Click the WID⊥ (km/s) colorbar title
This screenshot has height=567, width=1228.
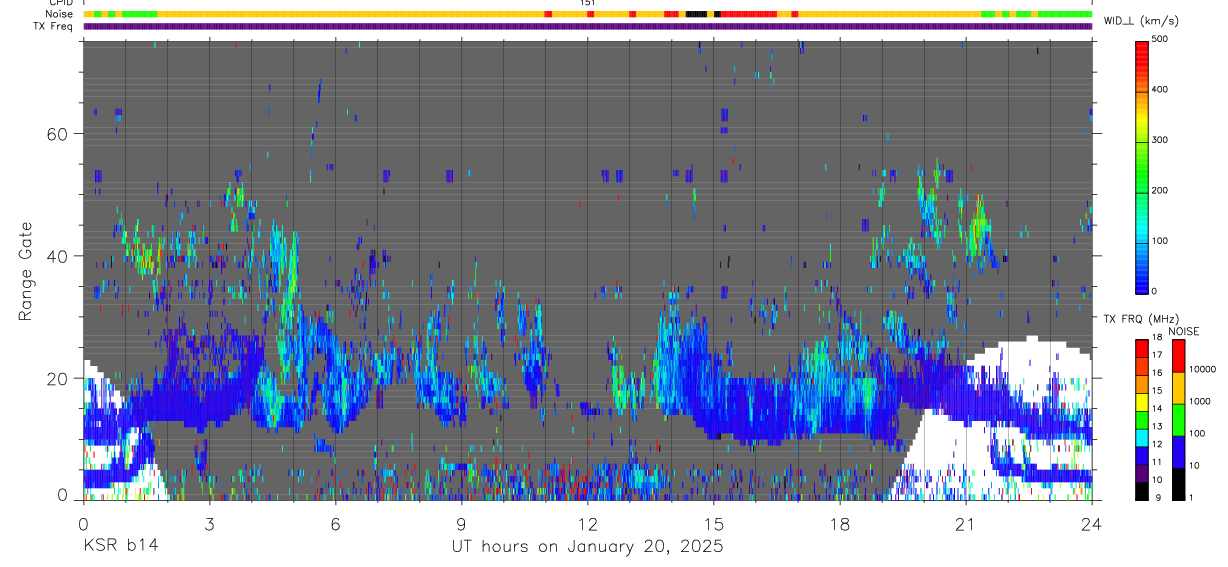tap(1141, 21)
